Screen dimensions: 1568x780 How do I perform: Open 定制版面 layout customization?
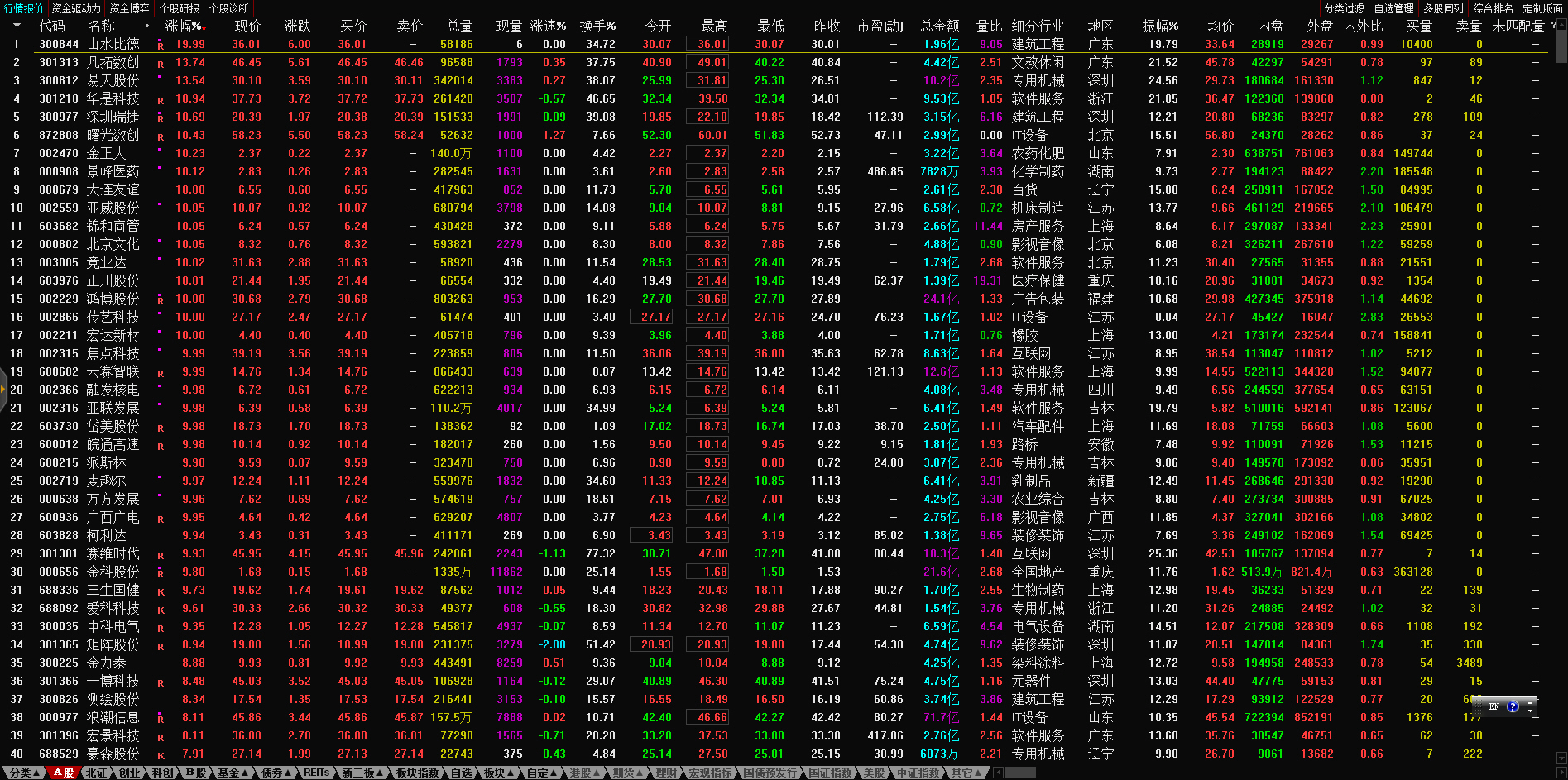(1542, 8)
